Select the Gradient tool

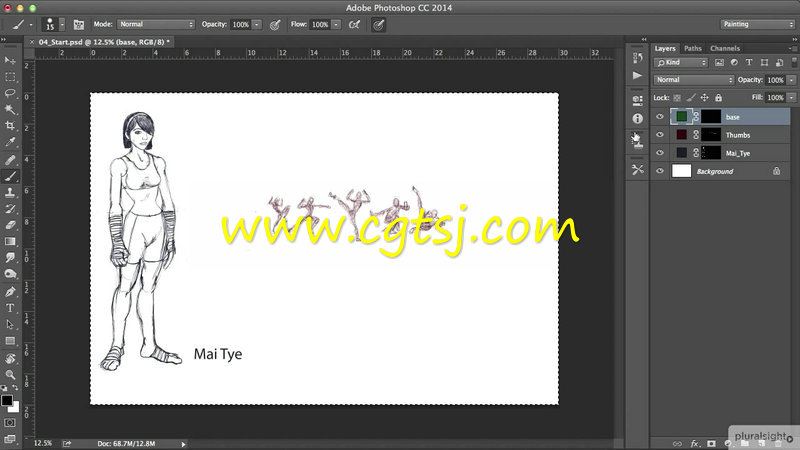click(x=10, y=241)
